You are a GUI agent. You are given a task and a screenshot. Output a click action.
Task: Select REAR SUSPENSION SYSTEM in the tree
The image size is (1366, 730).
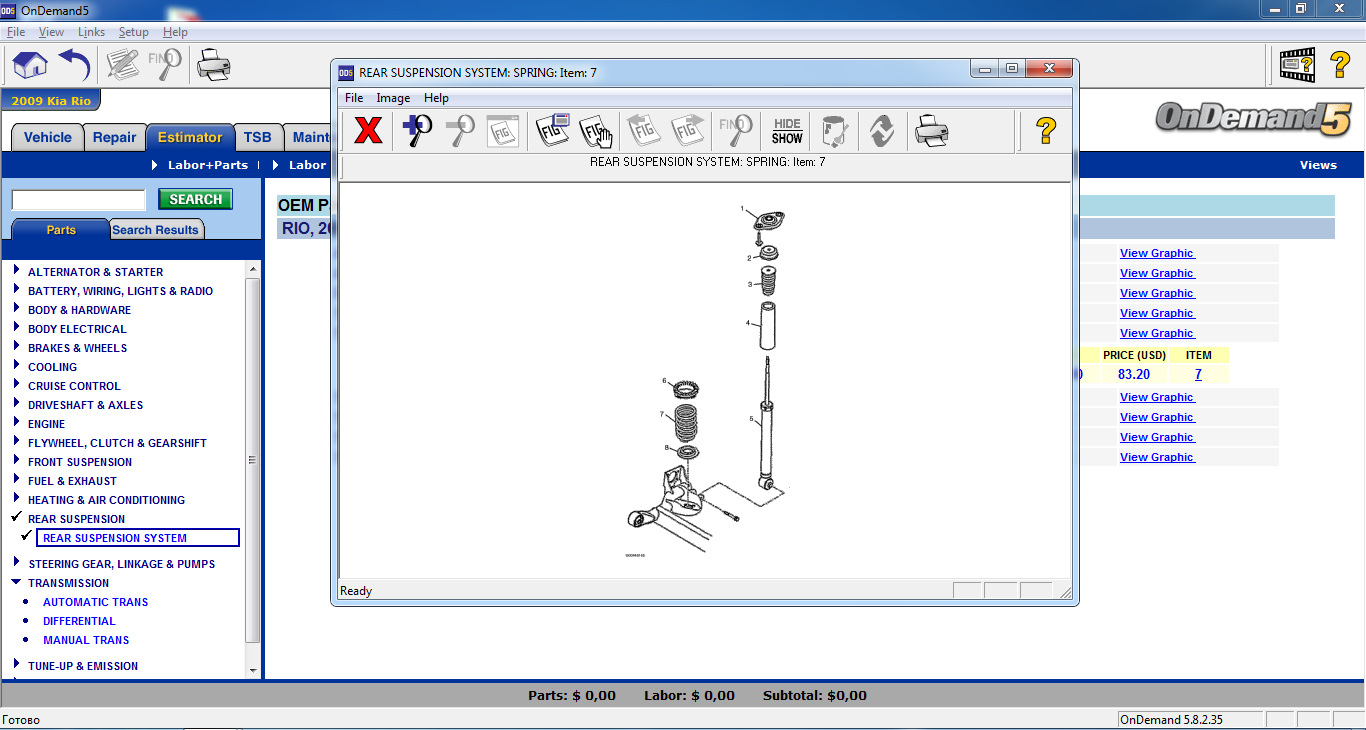click(x=138, y=538)
